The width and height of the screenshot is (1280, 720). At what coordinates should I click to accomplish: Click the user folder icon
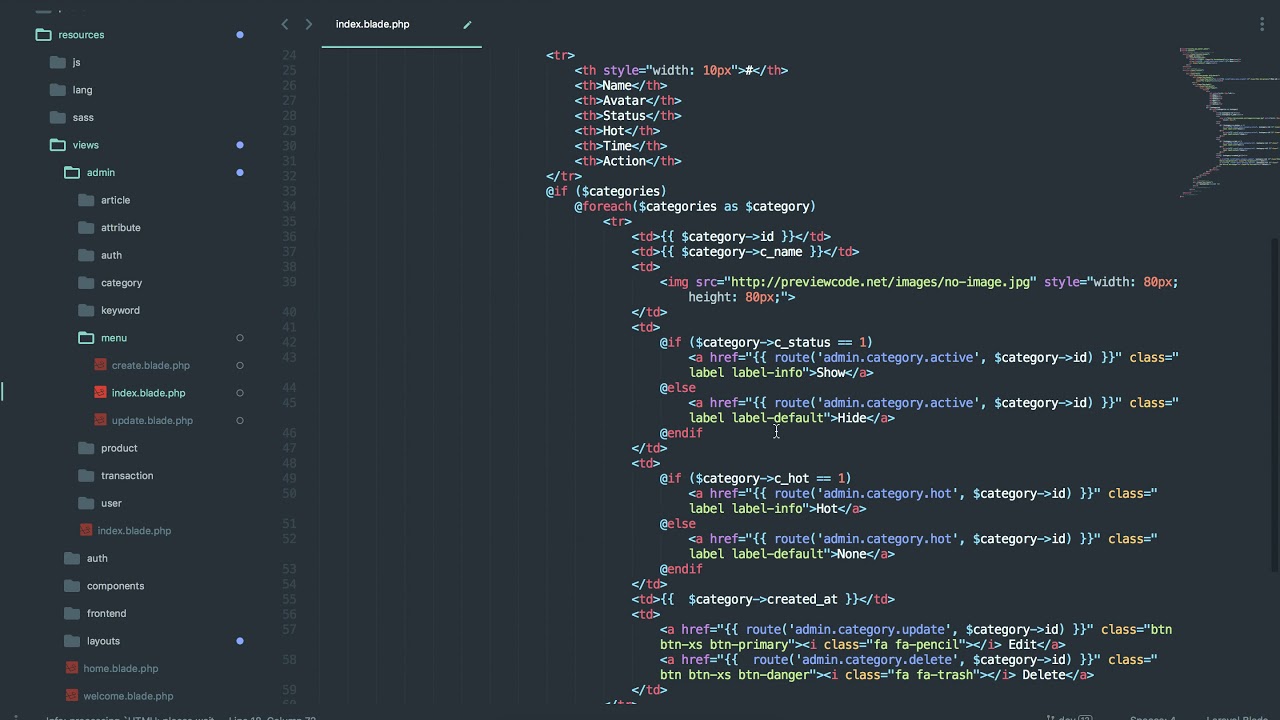coord(86,503)
